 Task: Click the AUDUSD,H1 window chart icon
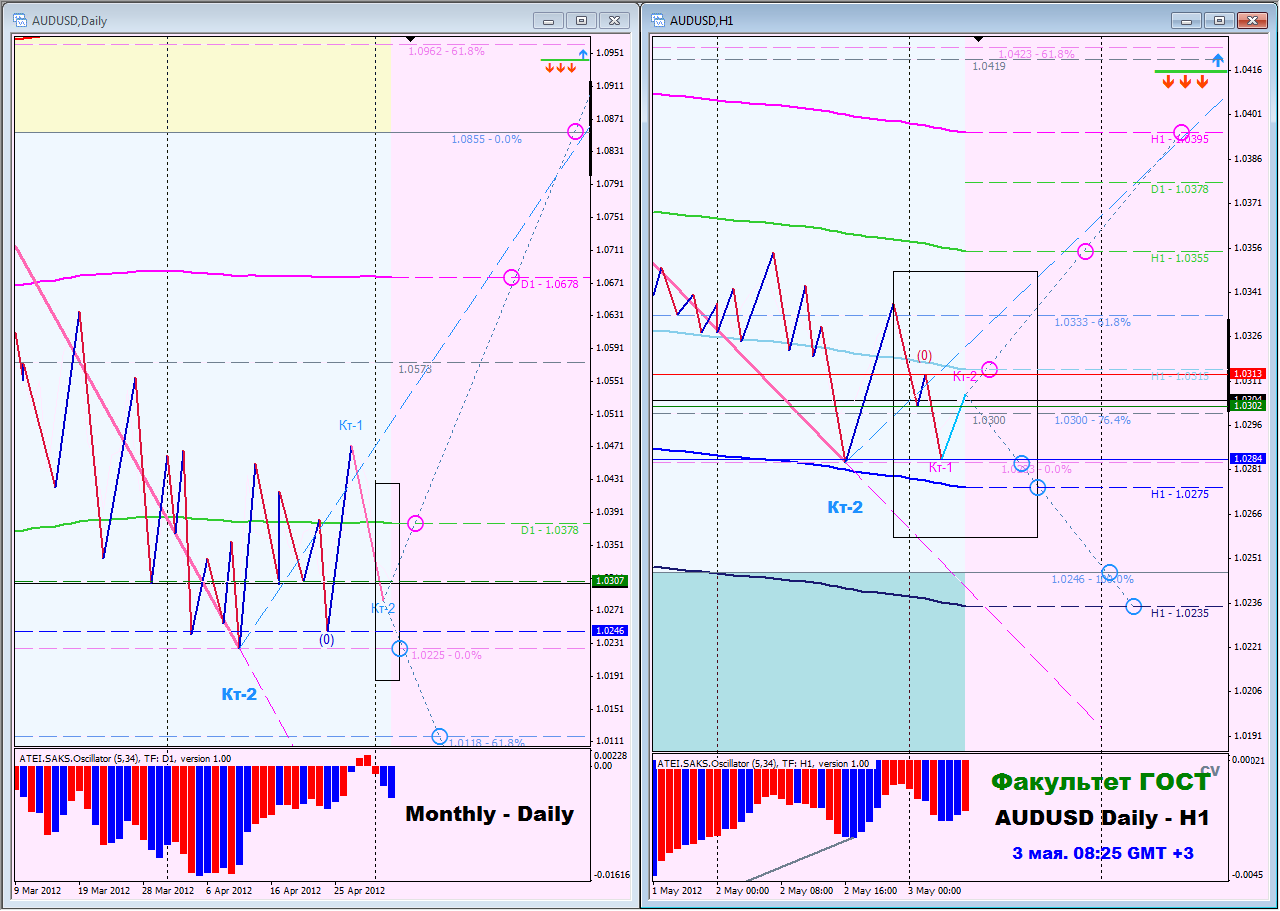[x=659, y=20]
